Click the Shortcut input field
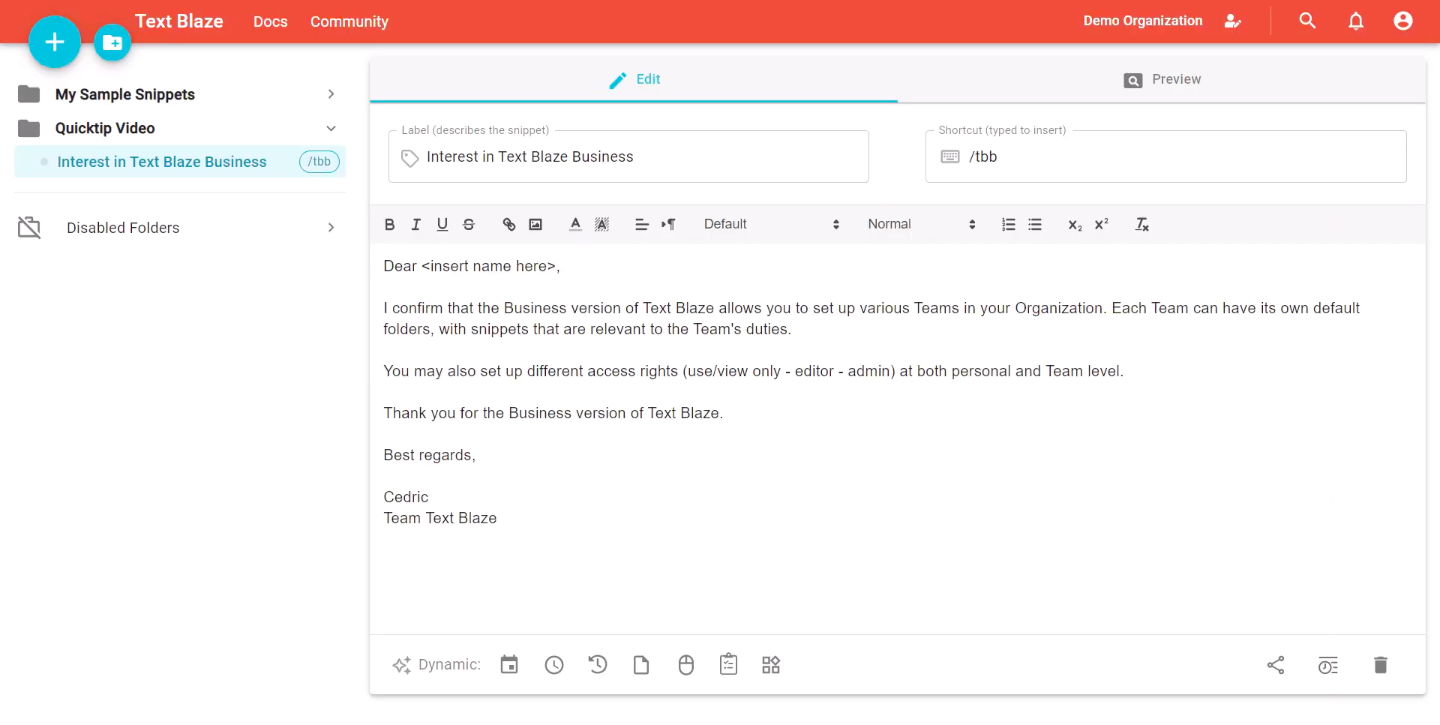The width and height of the screenshot is (1440, 725). 1180,157
